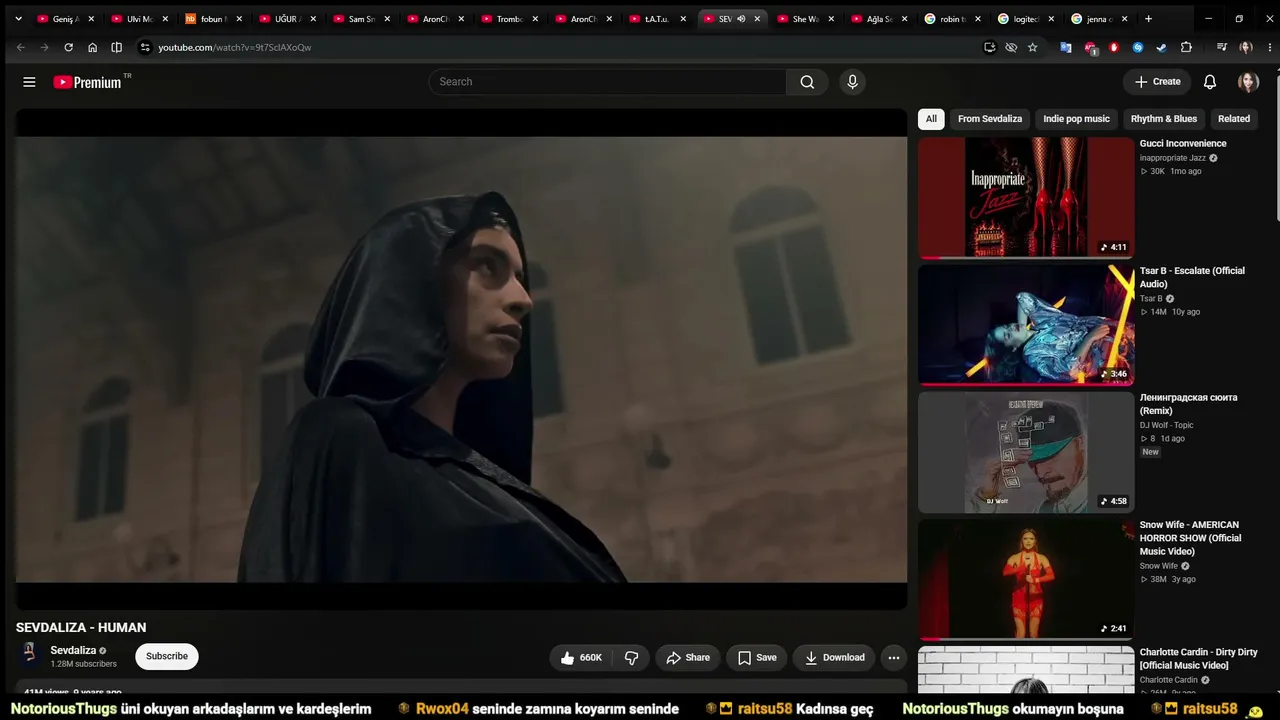Switch to the Geniş tab
Screen dimensions: 1280x720
pyautogui.click(x=66, y=19)
